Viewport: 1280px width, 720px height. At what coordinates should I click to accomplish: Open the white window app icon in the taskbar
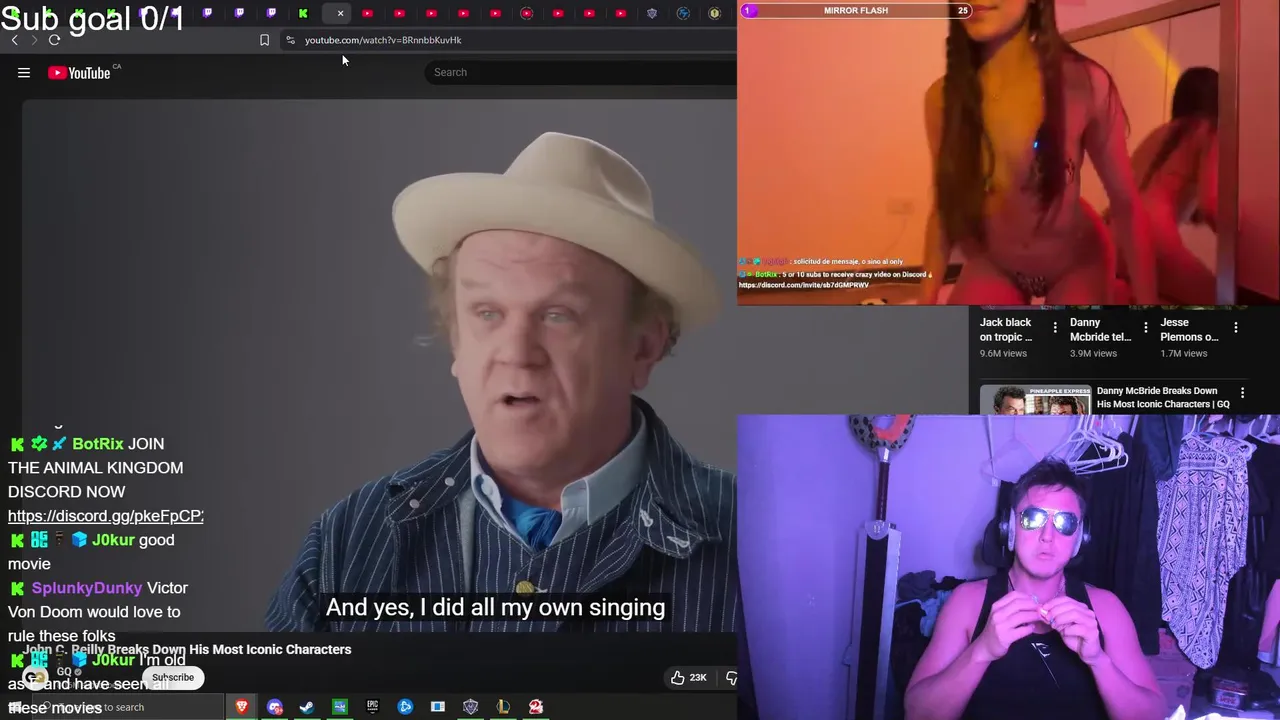[438, 707]
